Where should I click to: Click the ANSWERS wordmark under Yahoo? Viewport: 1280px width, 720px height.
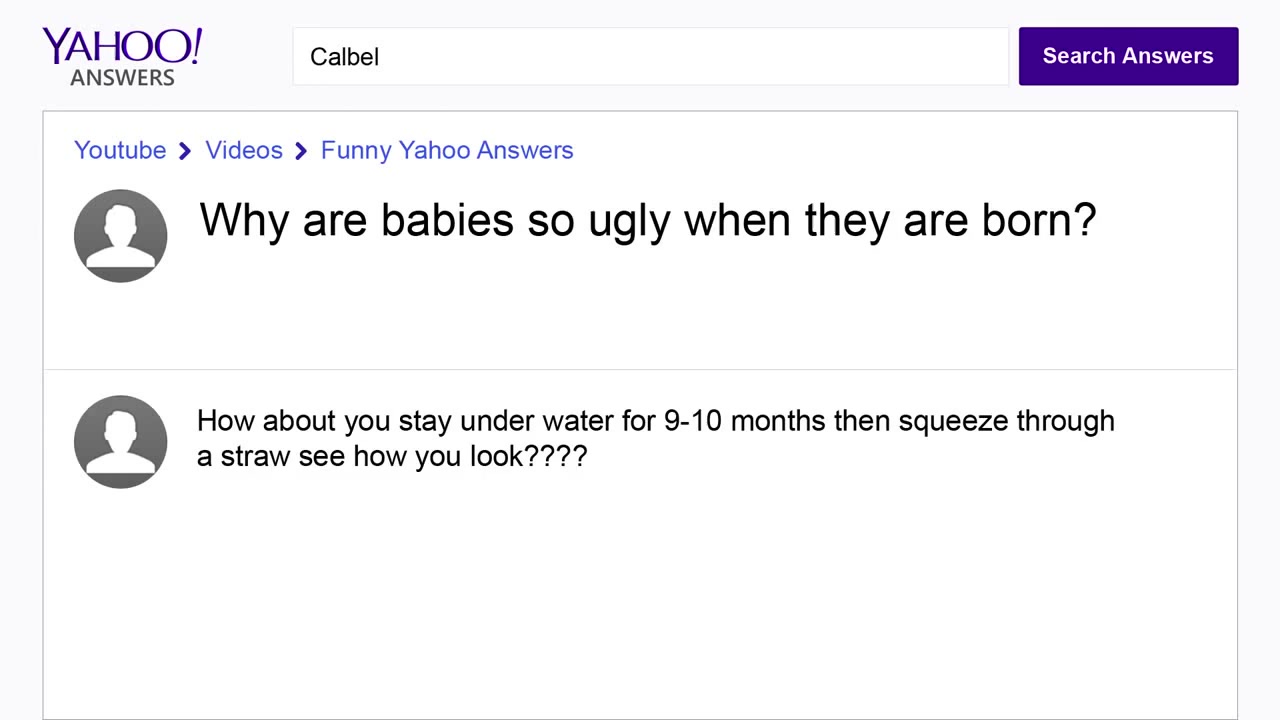122,77
